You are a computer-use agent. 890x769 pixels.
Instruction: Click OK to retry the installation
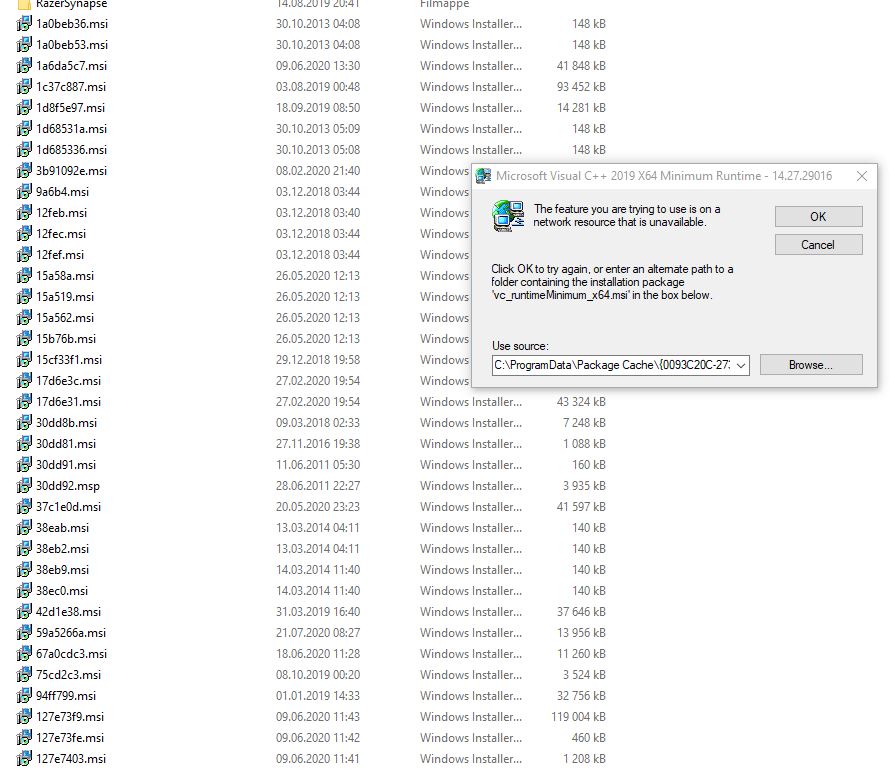pyautogui.click(x=818, y=217)
